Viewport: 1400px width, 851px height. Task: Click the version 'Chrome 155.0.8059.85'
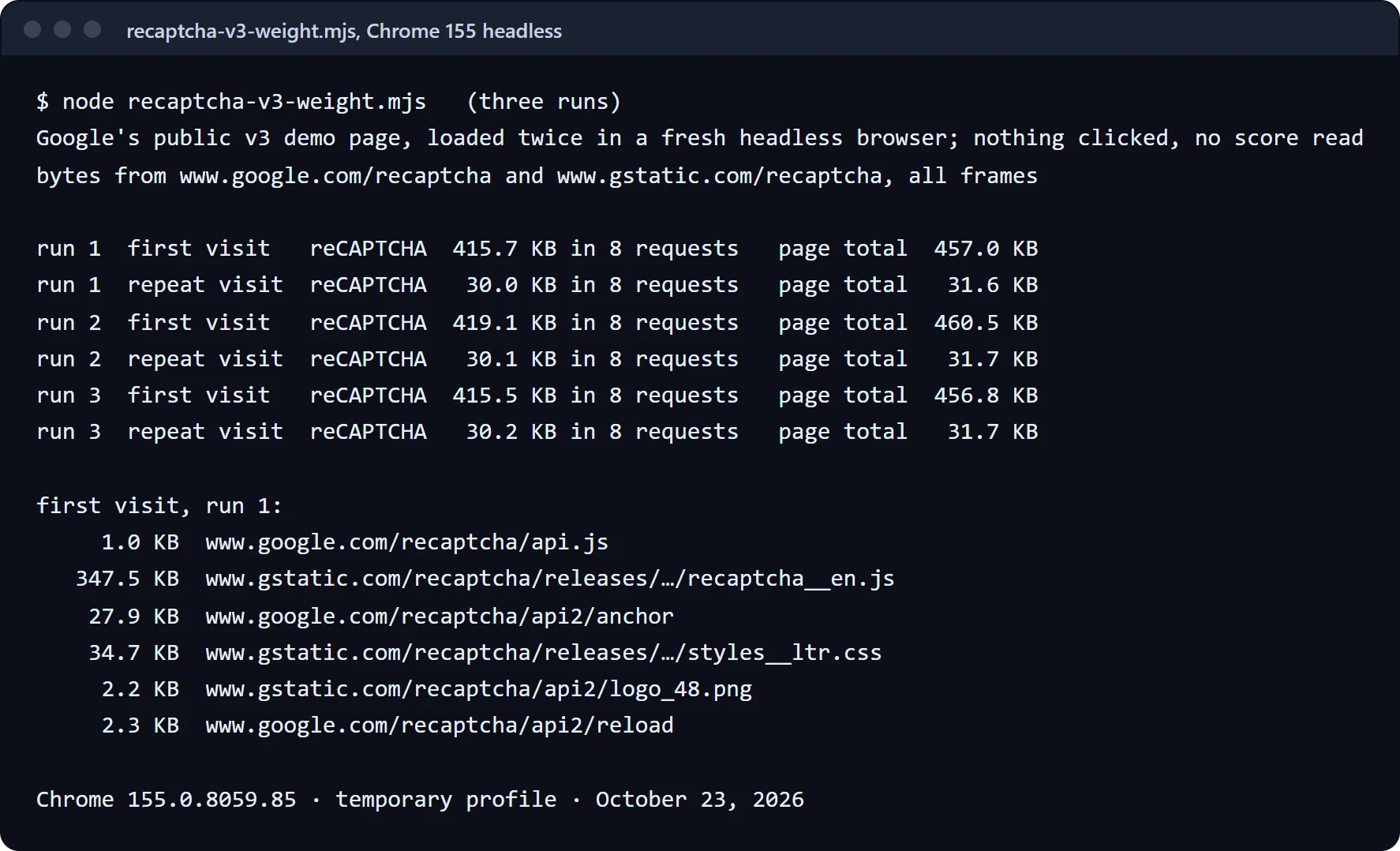click(167, 800)
